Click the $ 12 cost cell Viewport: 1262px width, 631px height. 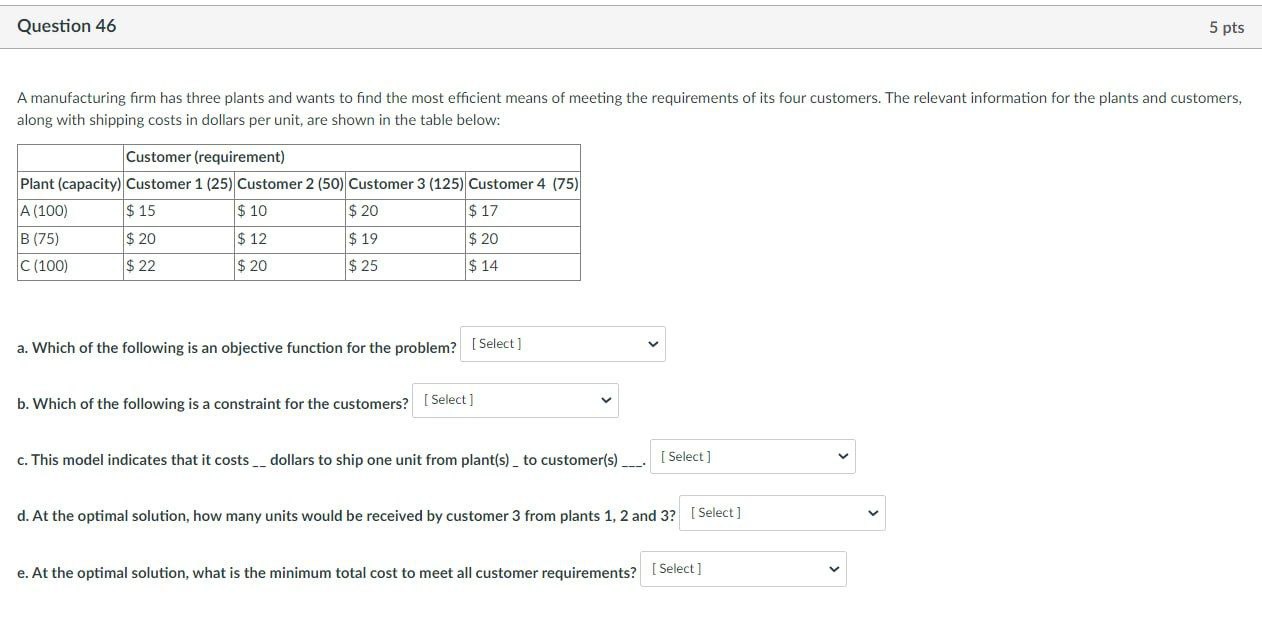pyautogui.click(x=290, y=240)
